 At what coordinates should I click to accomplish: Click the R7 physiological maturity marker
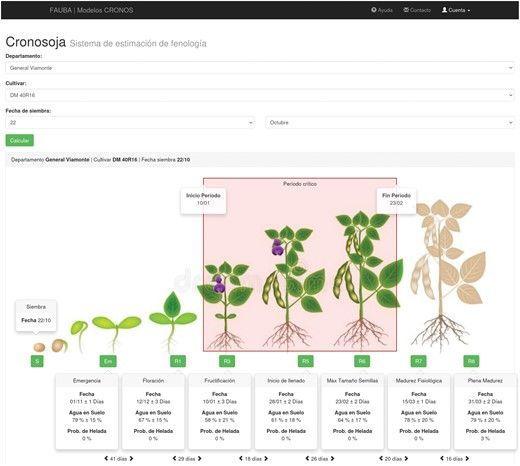click(x=419, y=361)
